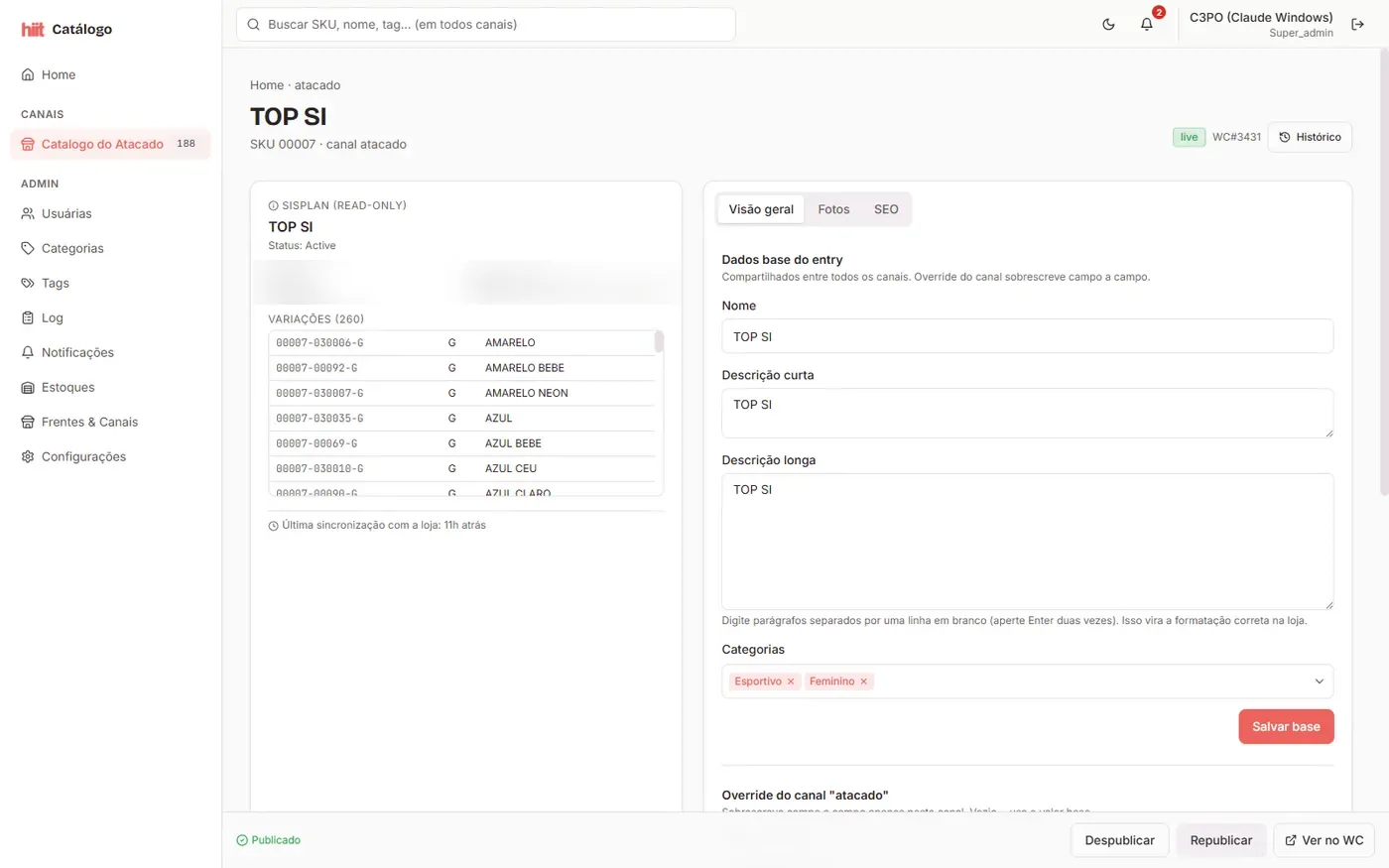
Task: Click the Estoques sidebar icon
Action: point(28,387)
